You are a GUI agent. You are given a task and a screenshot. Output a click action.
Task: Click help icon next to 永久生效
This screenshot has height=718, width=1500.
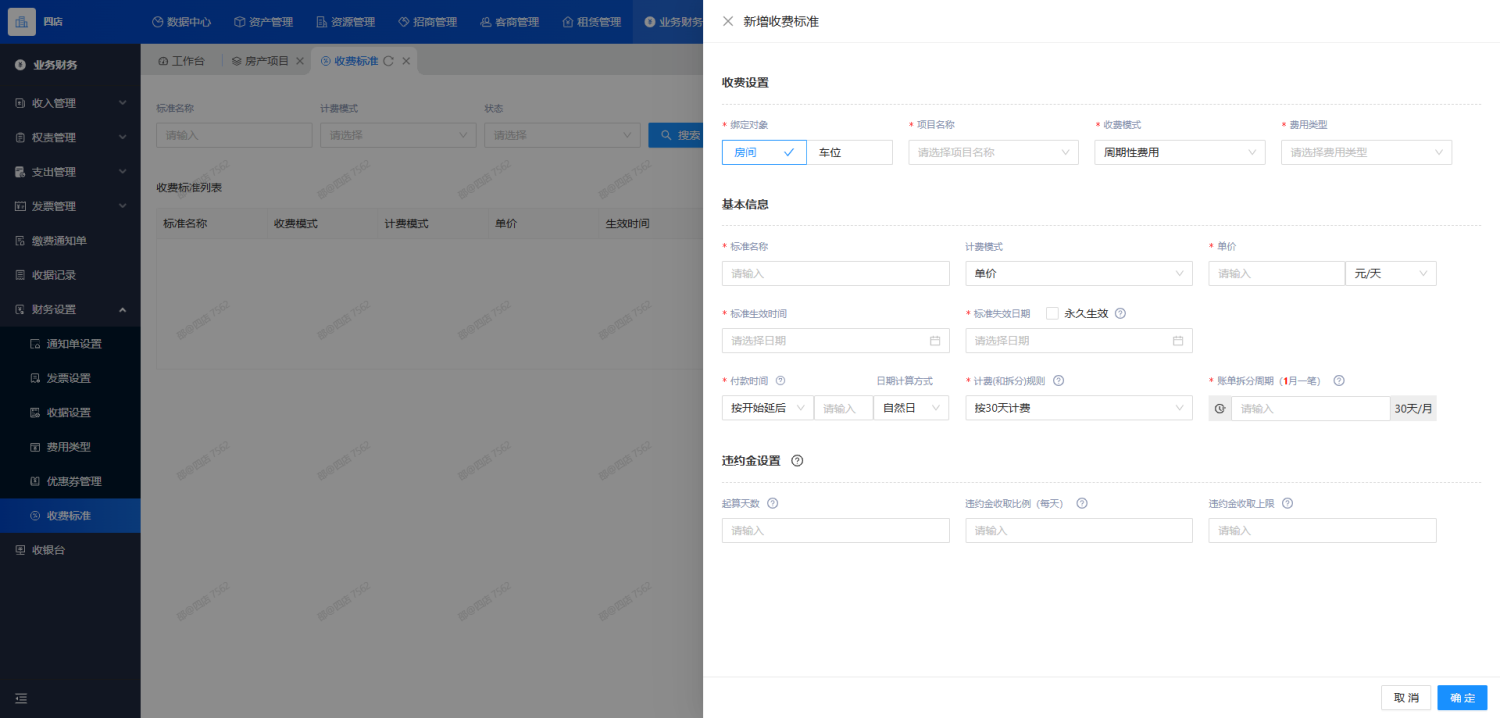tap(1120, 313)
